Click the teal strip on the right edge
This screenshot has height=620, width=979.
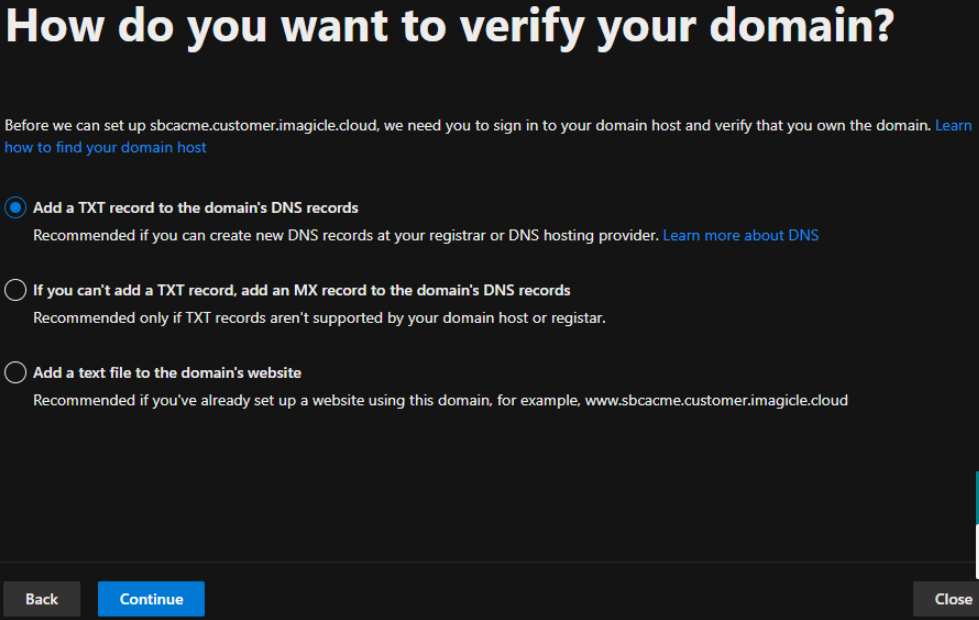[976, 497]
